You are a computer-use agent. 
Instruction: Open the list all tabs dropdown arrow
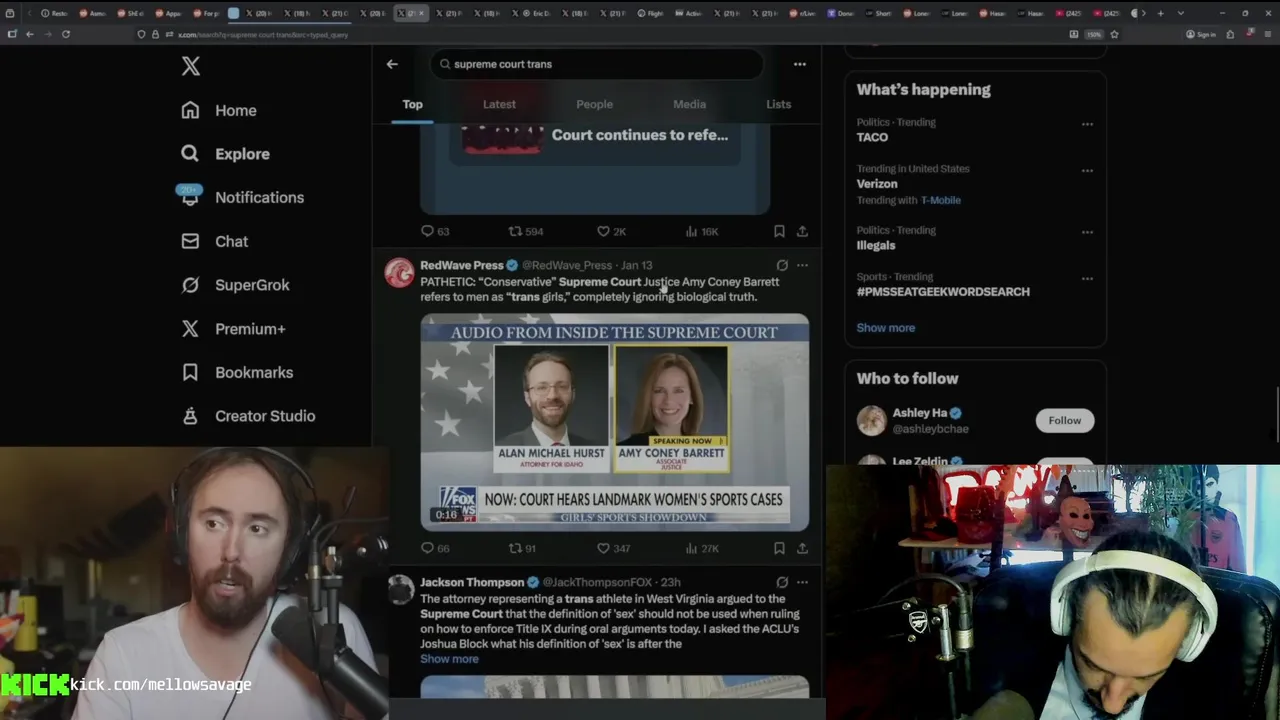(1180, 13)
